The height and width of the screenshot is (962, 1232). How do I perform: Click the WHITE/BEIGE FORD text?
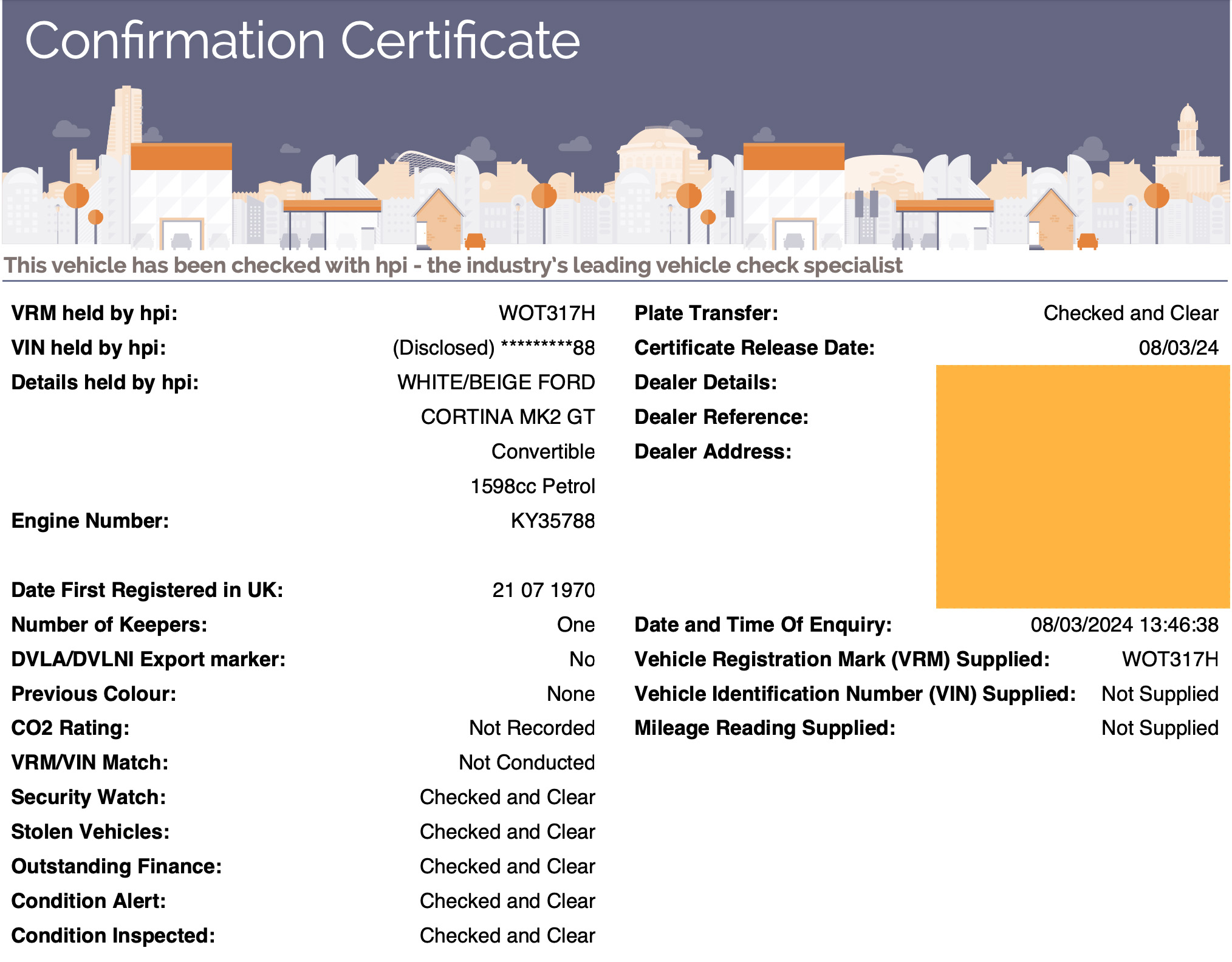pos(496,382)
